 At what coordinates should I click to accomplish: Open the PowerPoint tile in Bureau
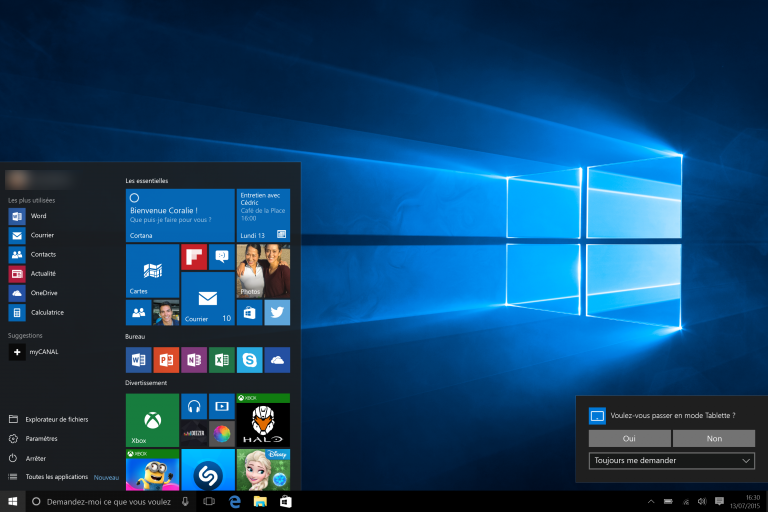coord(166,359)
